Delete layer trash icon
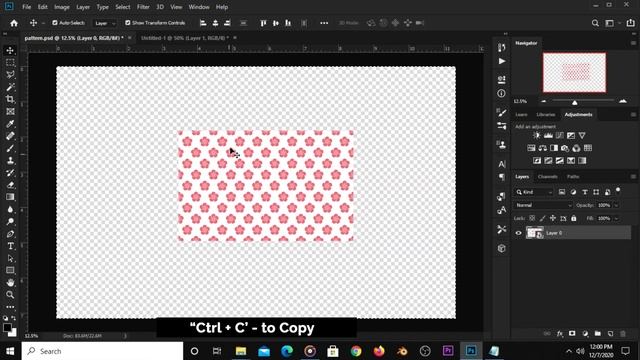 (x=623, y=333)
